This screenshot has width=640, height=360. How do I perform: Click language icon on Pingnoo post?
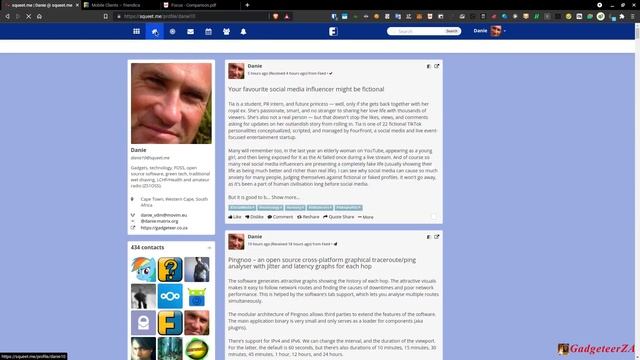429,237
